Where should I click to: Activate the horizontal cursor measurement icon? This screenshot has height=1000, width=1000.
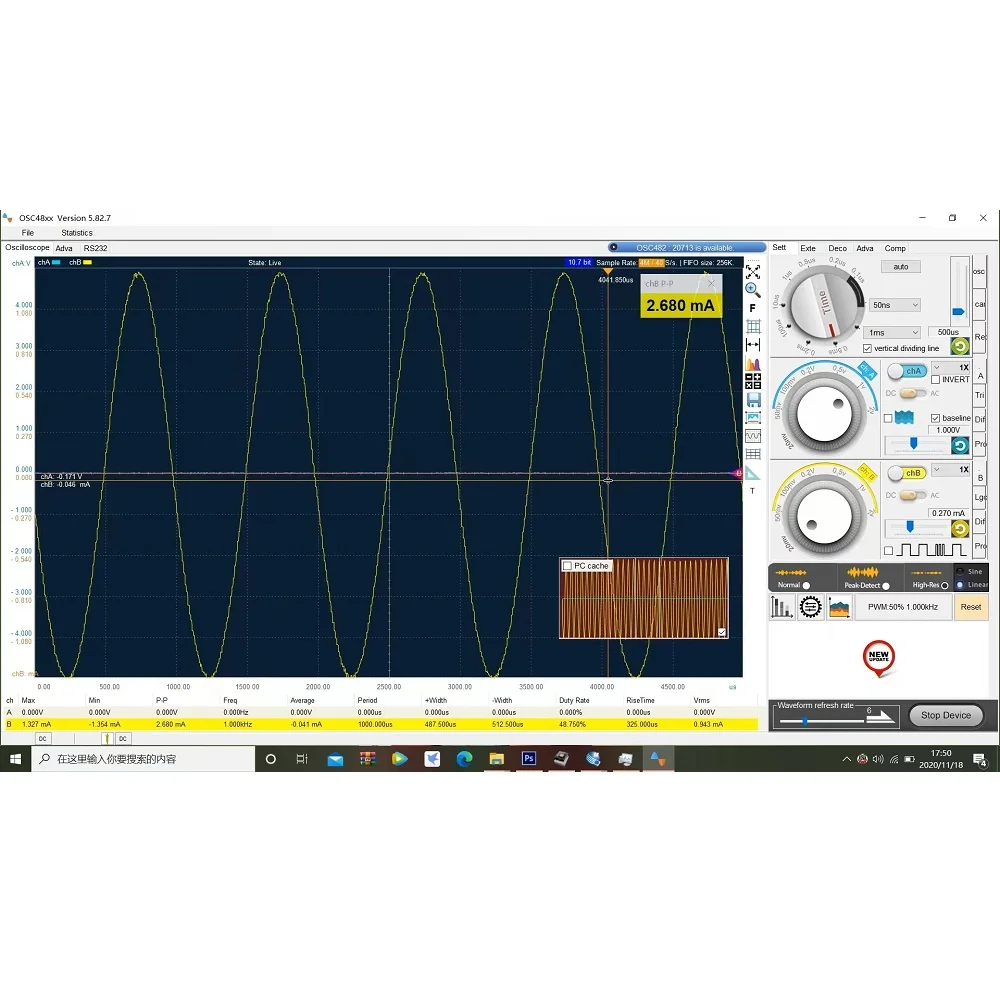pyautogui.click(x=753, y=345)
